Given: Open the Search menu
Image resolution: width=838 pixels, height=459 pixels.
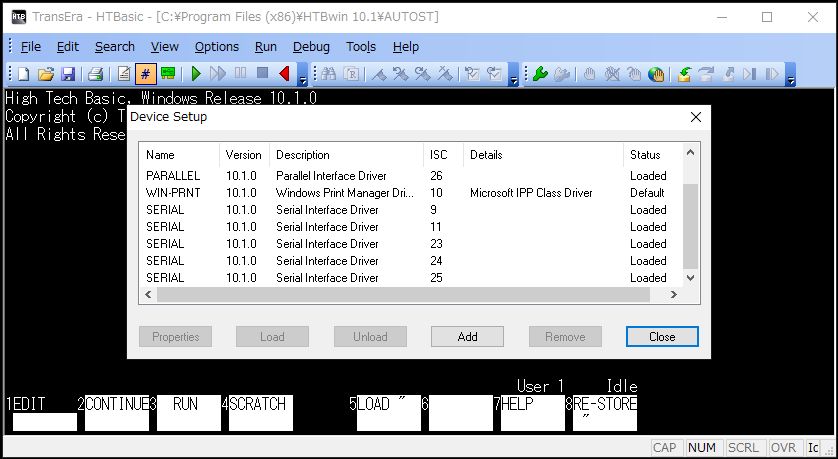Looking at the screenshot, I should [115, 47].
